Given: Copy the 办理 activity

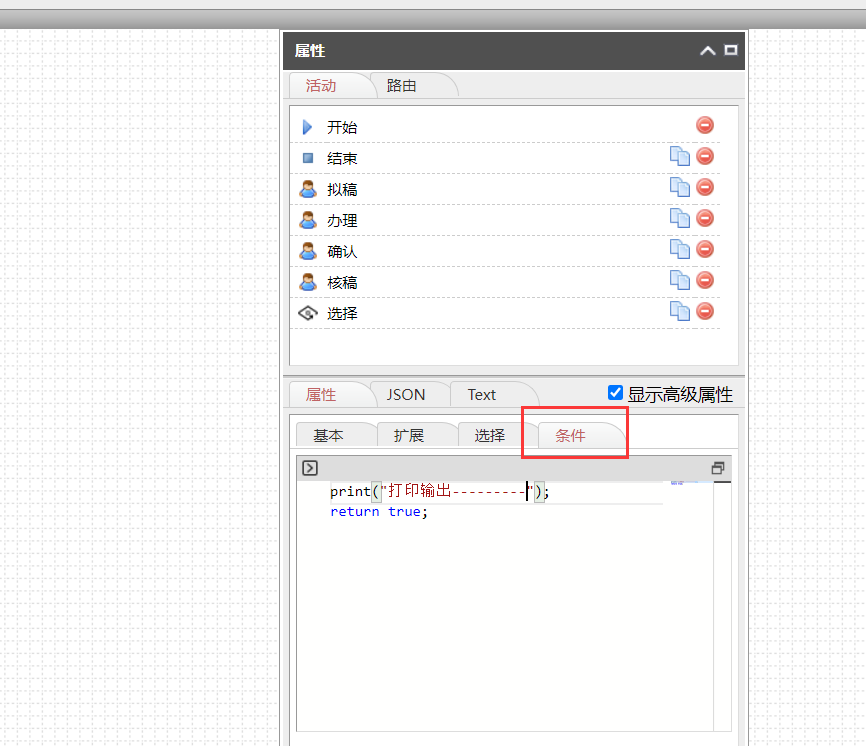Looking at the screenshot, I should [x=679, y=218].
